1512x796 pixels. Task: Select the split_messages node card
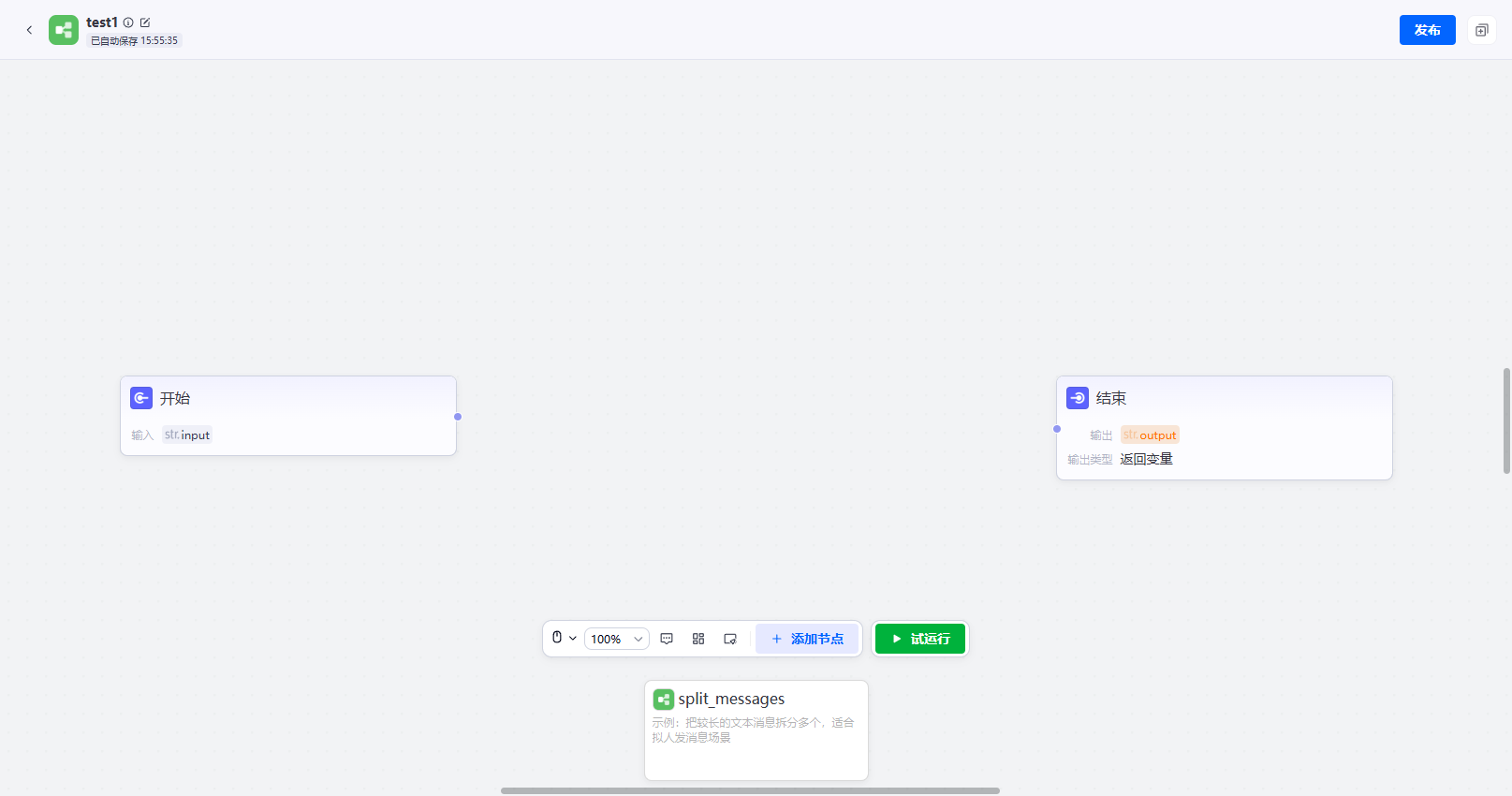pos(756,730)
